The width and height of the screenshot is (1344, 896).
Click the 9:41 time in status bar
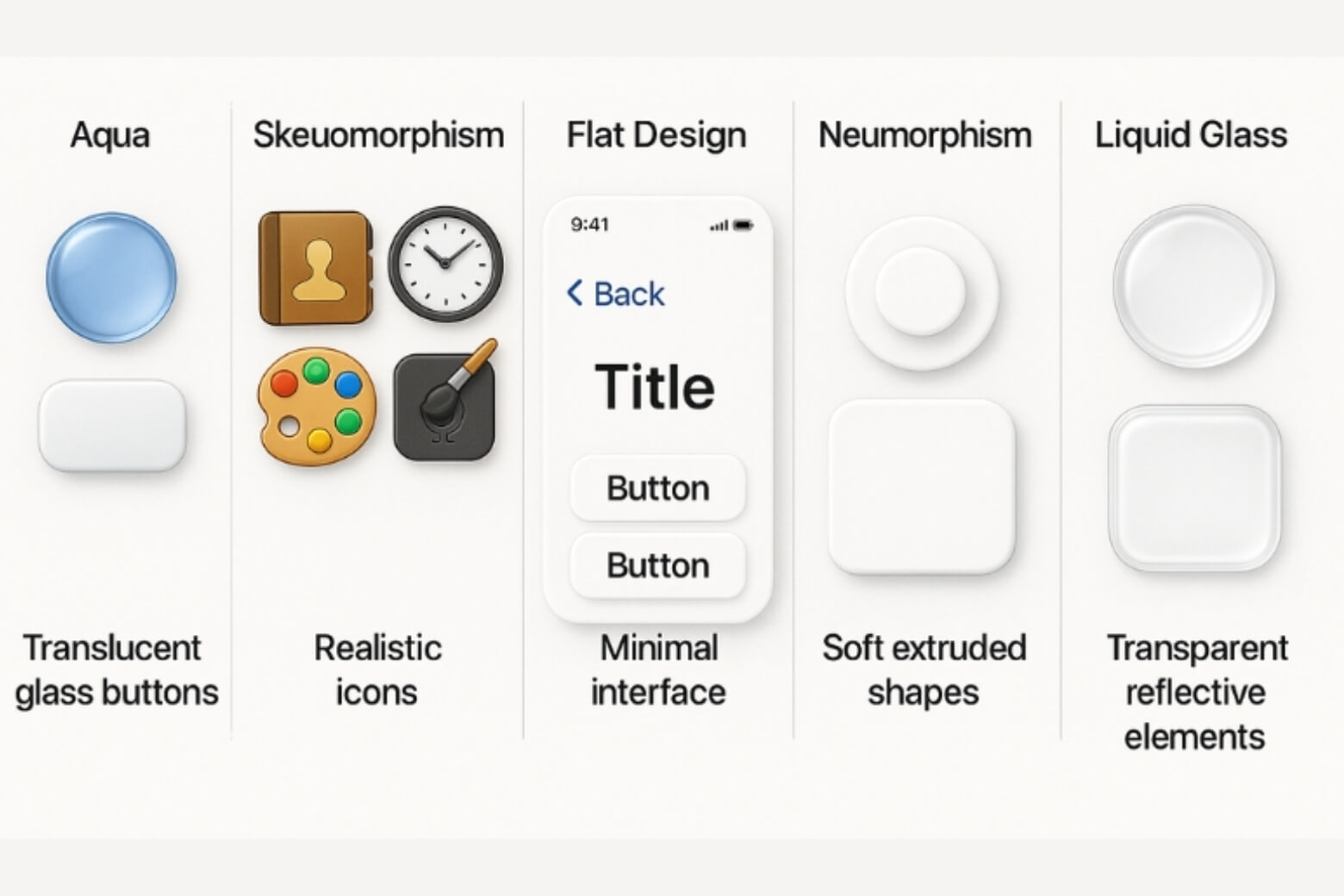point(590,225)
